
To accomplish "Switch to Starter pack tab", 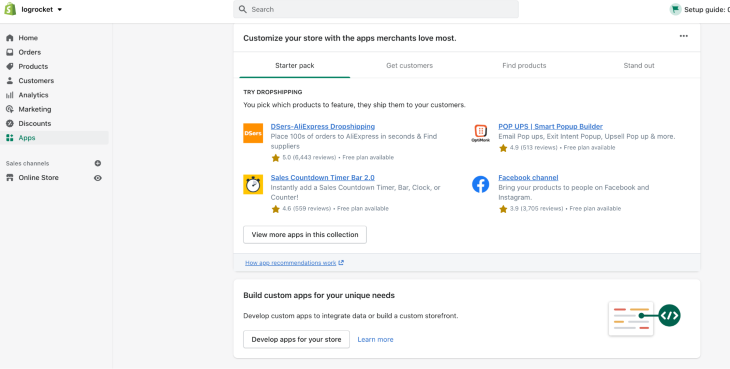I will coord(295,66).
